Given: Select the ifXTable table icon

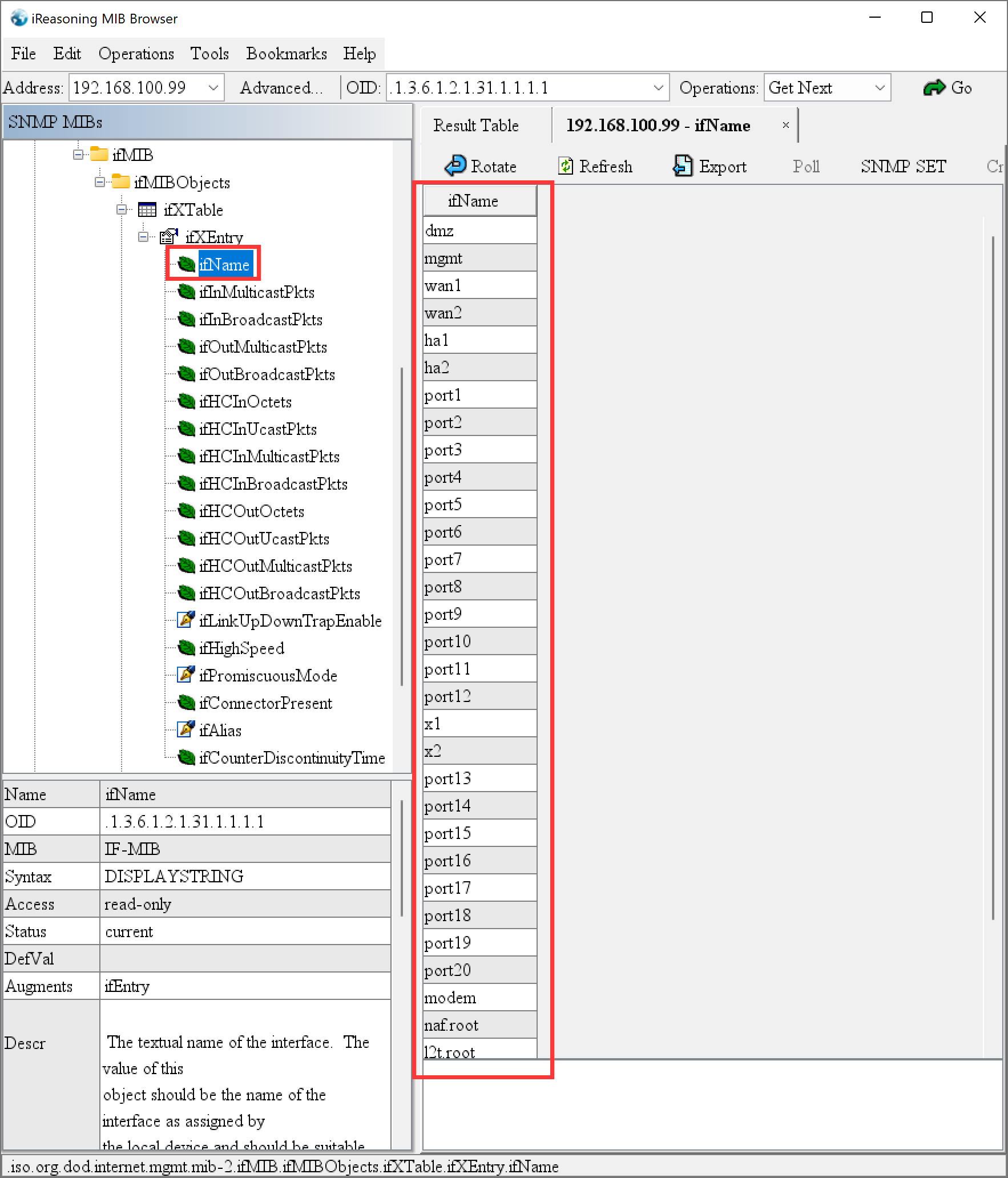Looking at the screenshot, I should (147, 210).
